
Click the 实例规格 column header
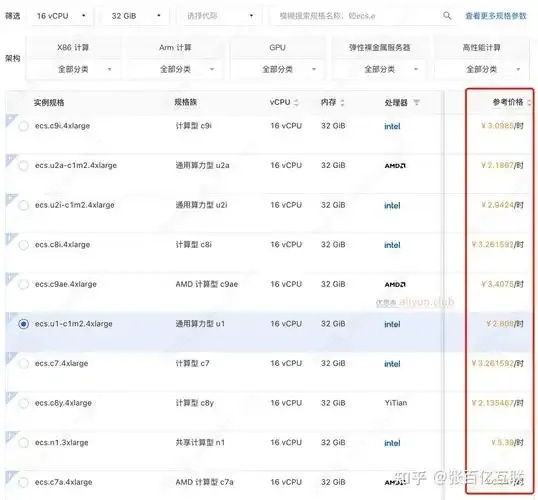tap(49, 102)
